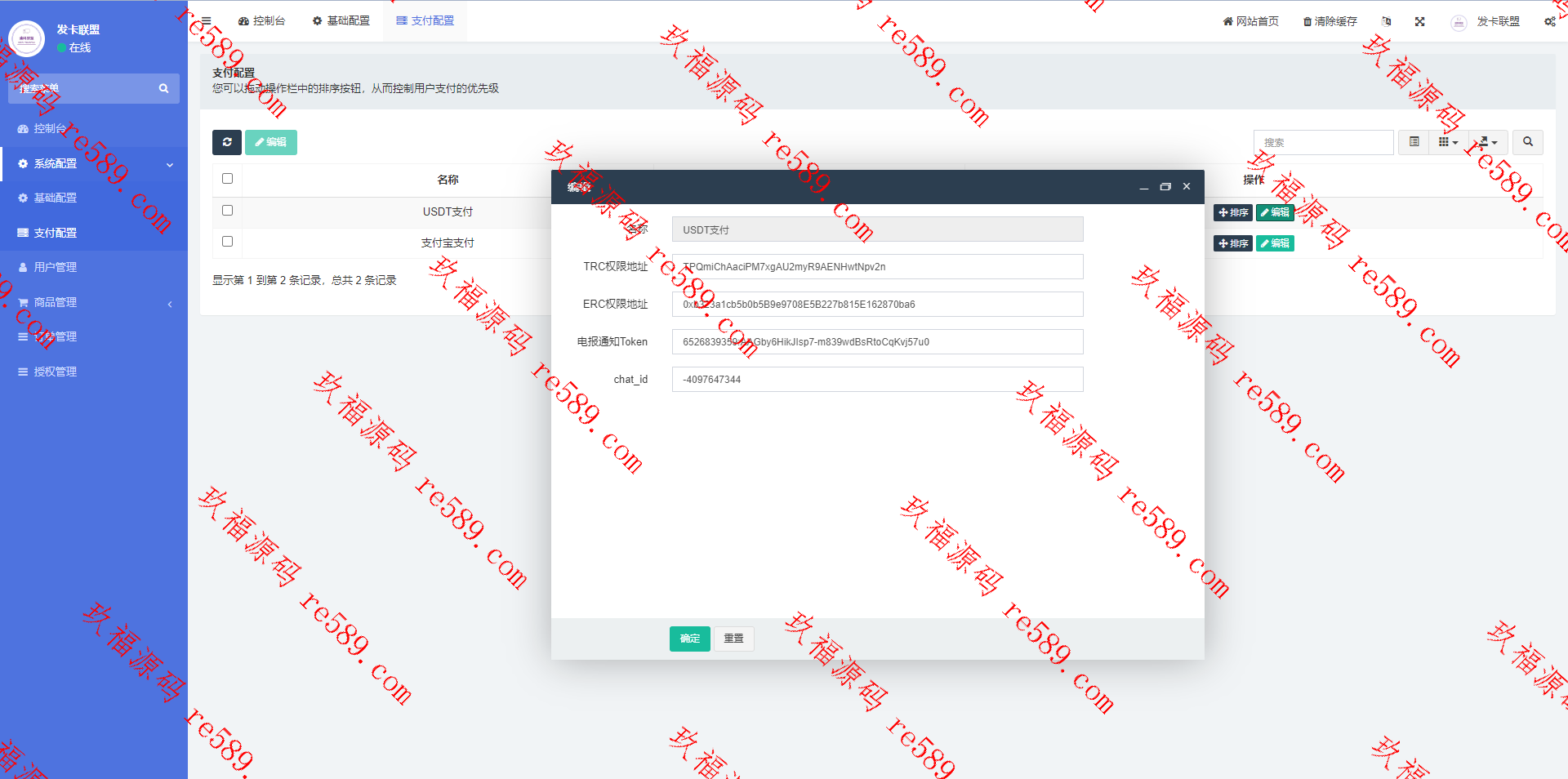
Task: Toggle the sidebar hamburger menu icon
Action: click(x=207, y=21)
